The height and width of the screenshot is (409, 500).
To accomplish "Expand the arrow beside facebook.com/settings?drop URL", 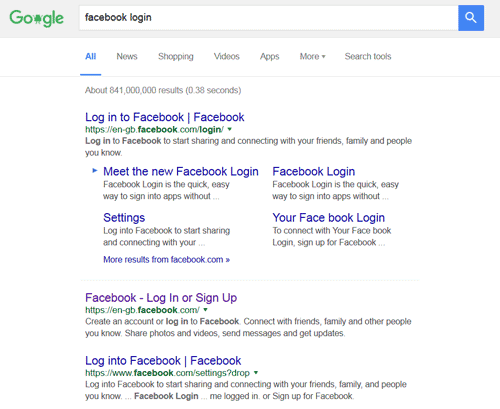I will [x=256, y=373].
